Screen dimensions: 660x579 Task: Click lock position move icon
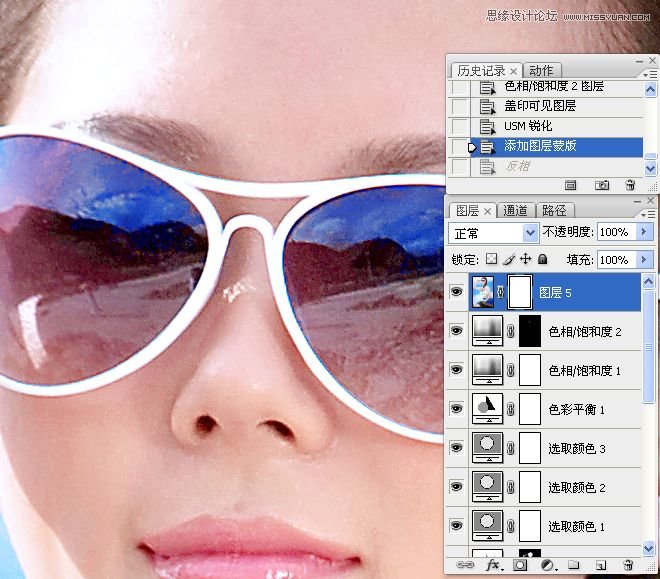[x=525, y=259]
